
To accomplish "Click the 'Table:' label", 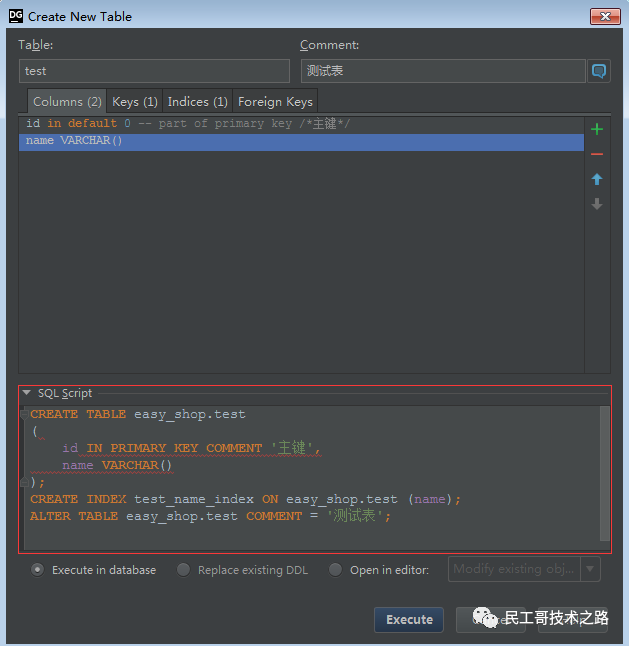I will click(35, 45).
